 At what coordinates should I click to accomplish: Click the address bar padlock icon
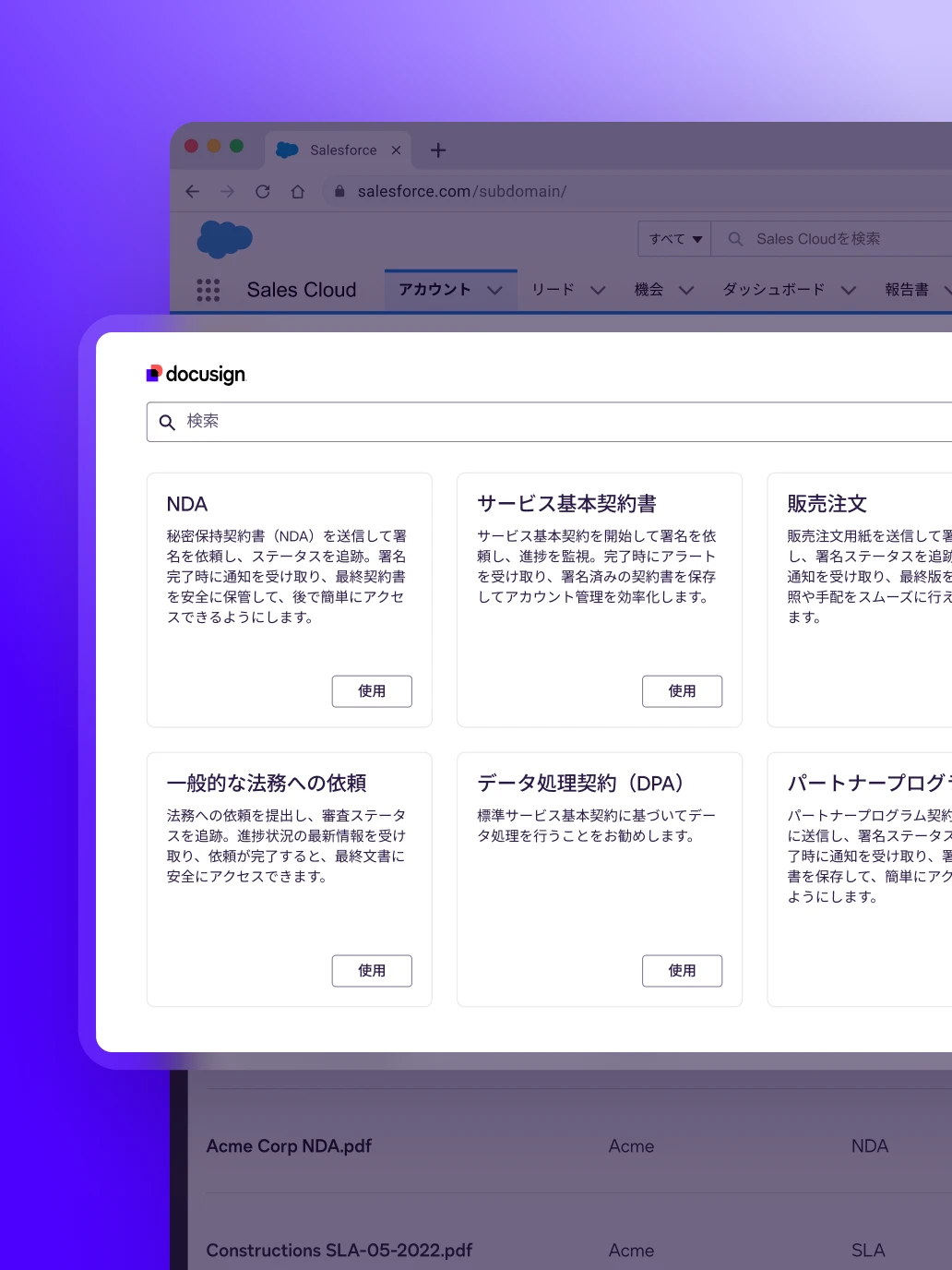pos(339,191)
